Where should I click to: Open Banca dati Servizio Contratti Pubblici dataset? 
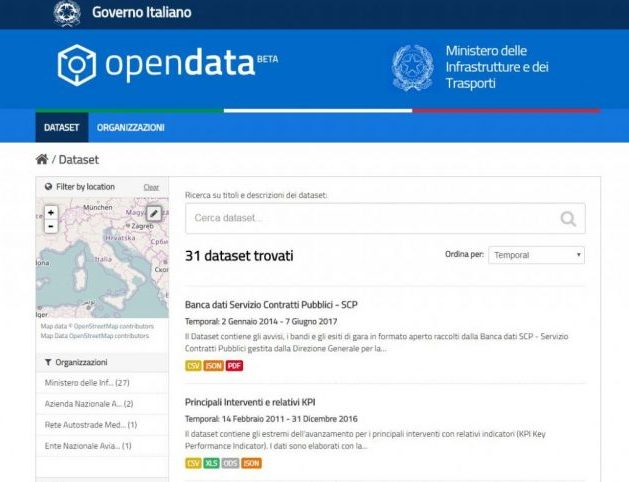[x=271, y=305]
